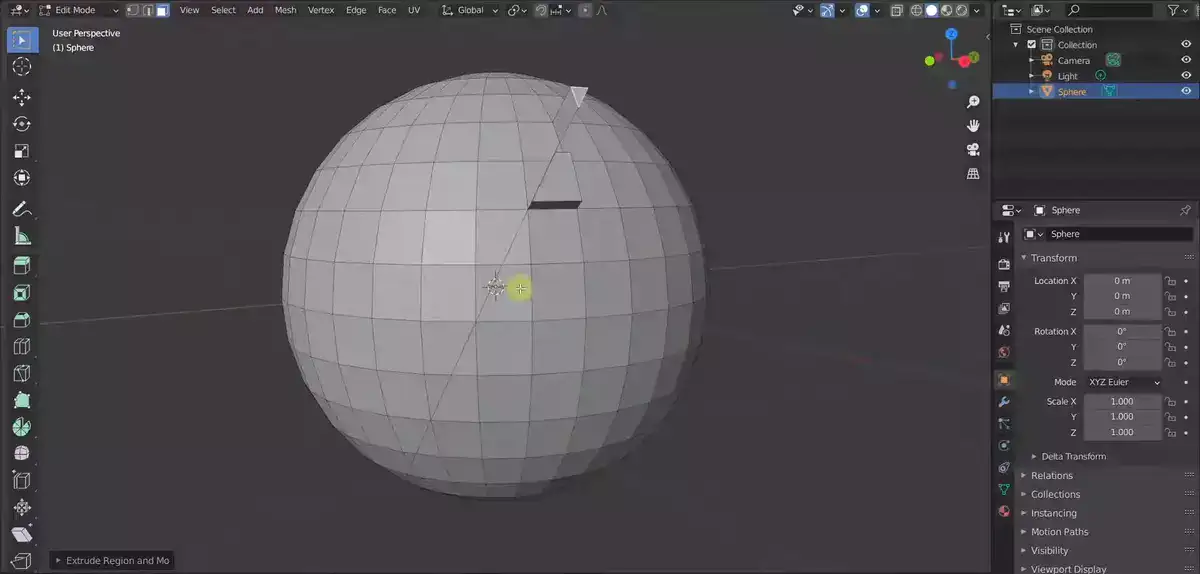Open the Modifier properties wrench tab
1200x574 pixels.
coord(1004,401)
